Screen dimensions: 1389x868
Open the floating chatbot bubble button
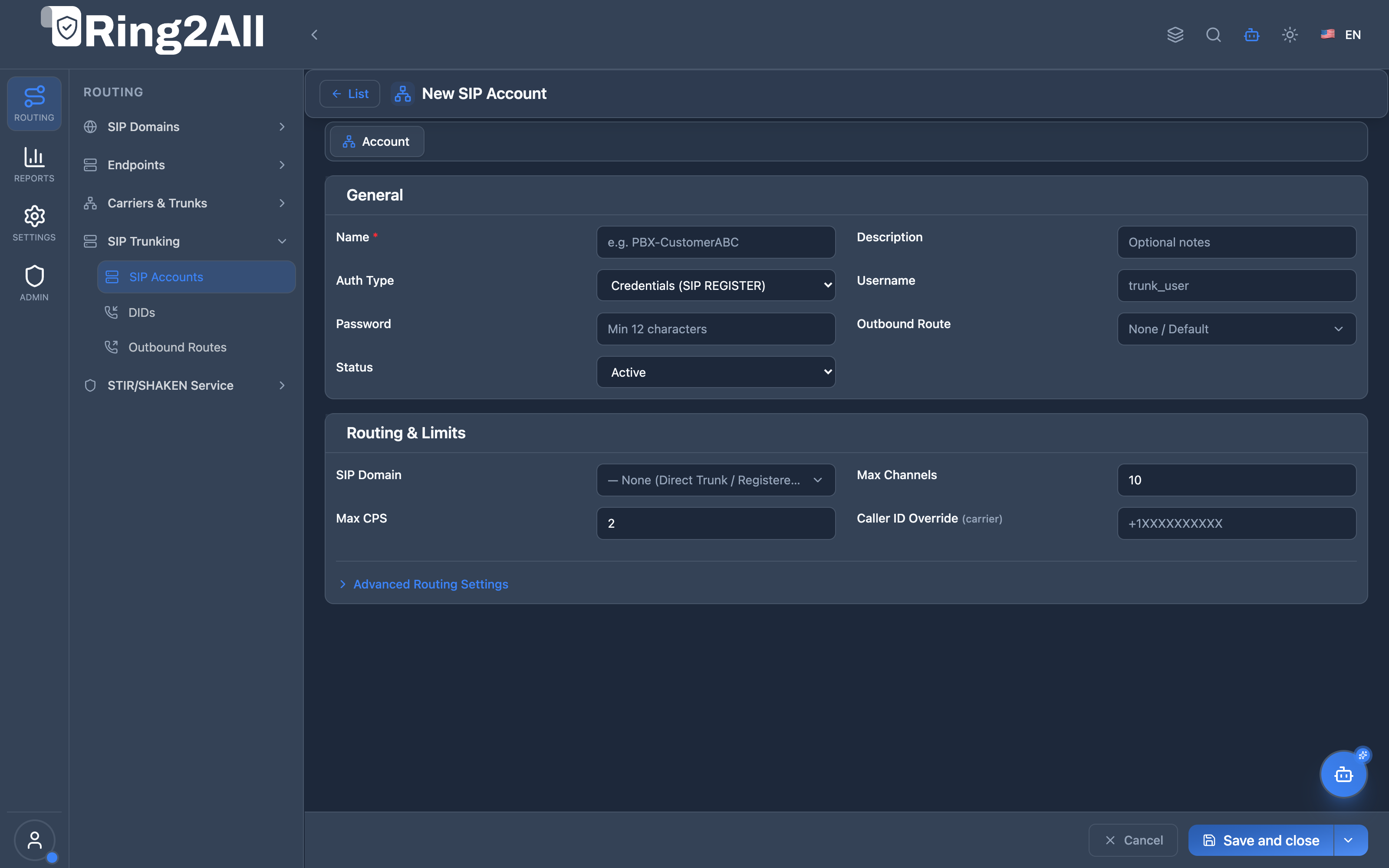coord(1343,774)
